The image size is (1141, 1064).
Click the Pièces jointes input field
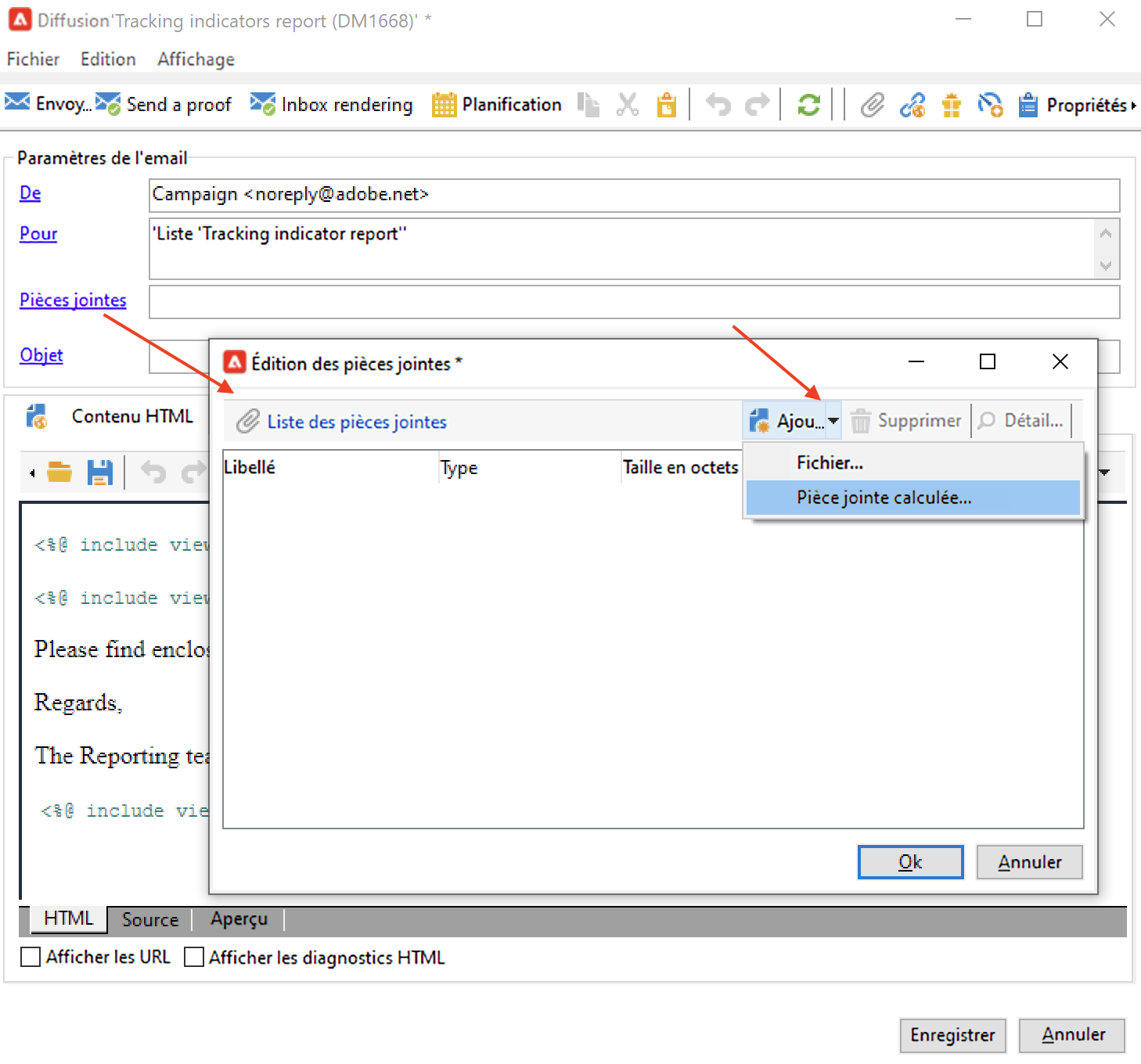tap(634, 302)
